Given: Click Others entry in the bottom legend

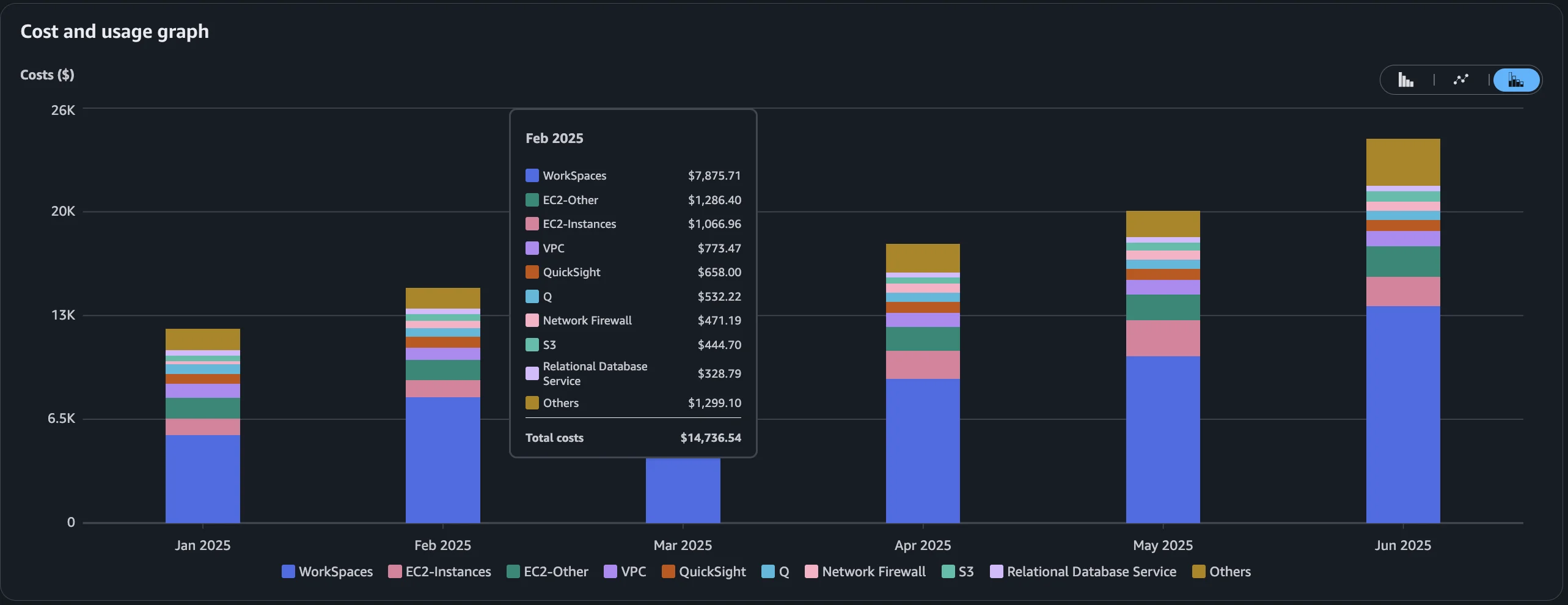Looking at the screenshot, I should [x=1222, y=571].
